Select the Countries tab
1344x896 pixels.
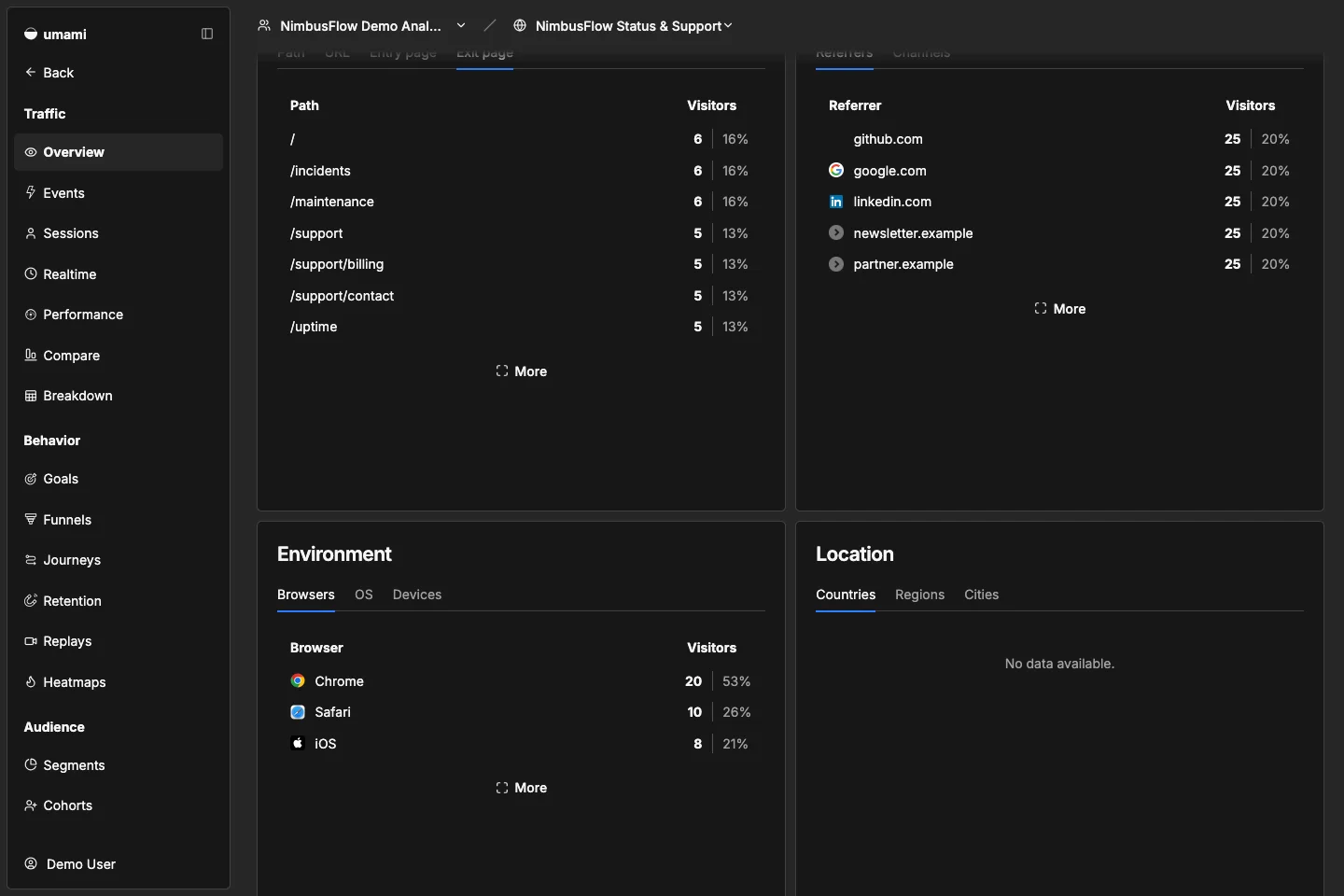coord(846,595)
